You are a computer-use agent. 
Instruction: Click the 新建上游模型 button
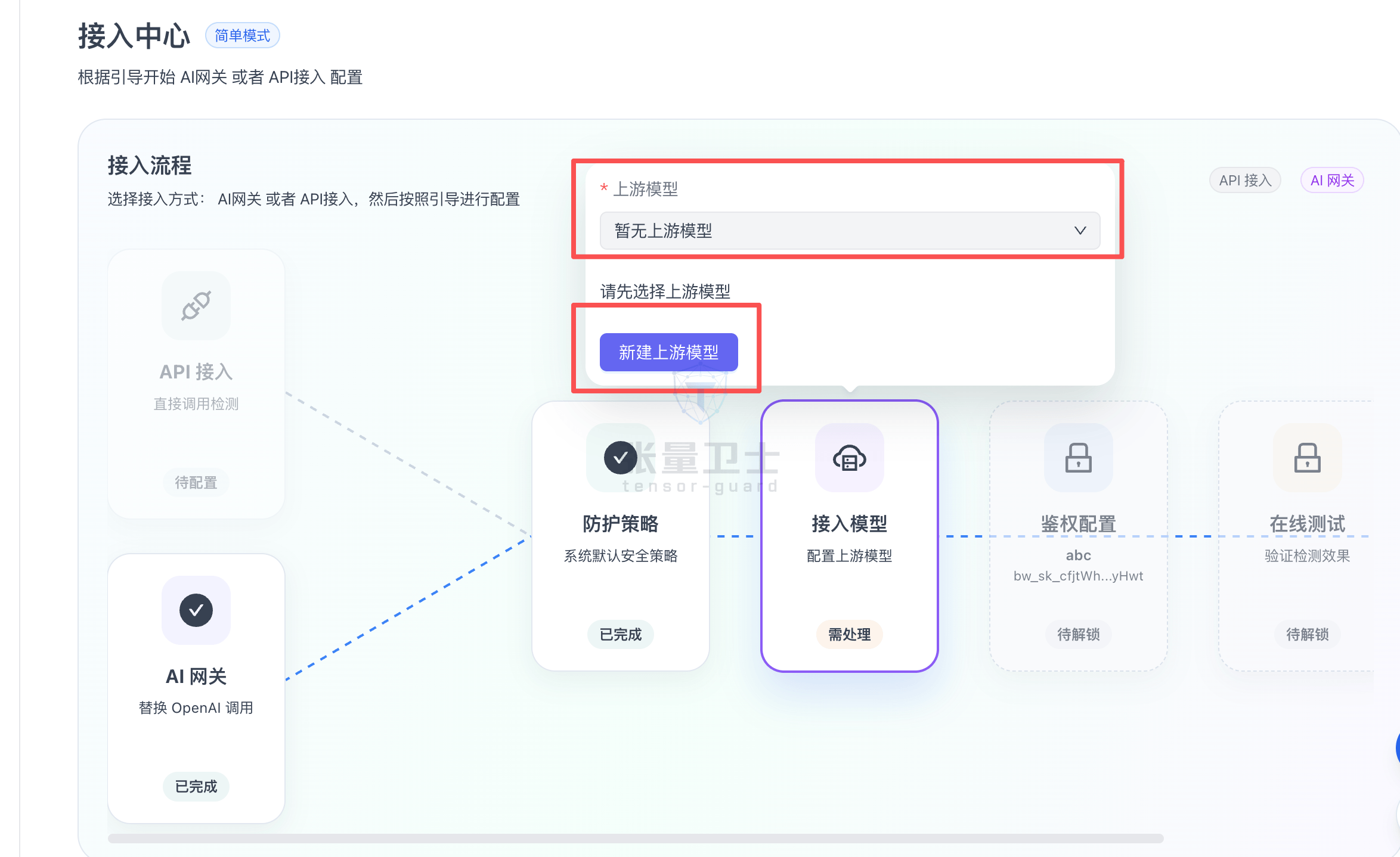click(x=668, y=352)
